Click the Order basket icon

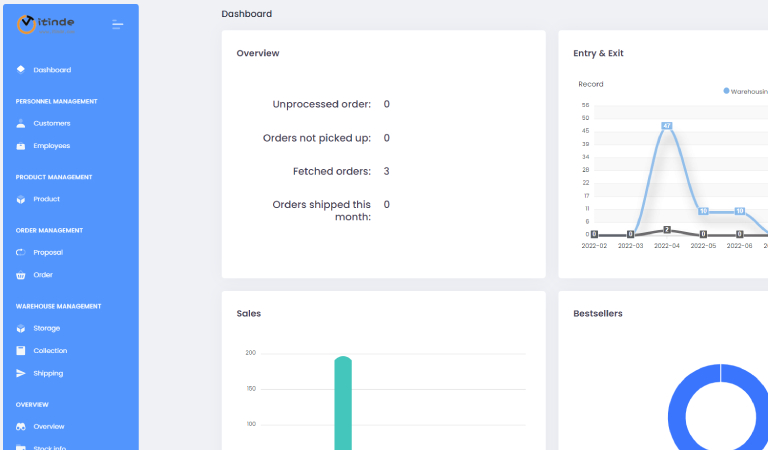21,275
